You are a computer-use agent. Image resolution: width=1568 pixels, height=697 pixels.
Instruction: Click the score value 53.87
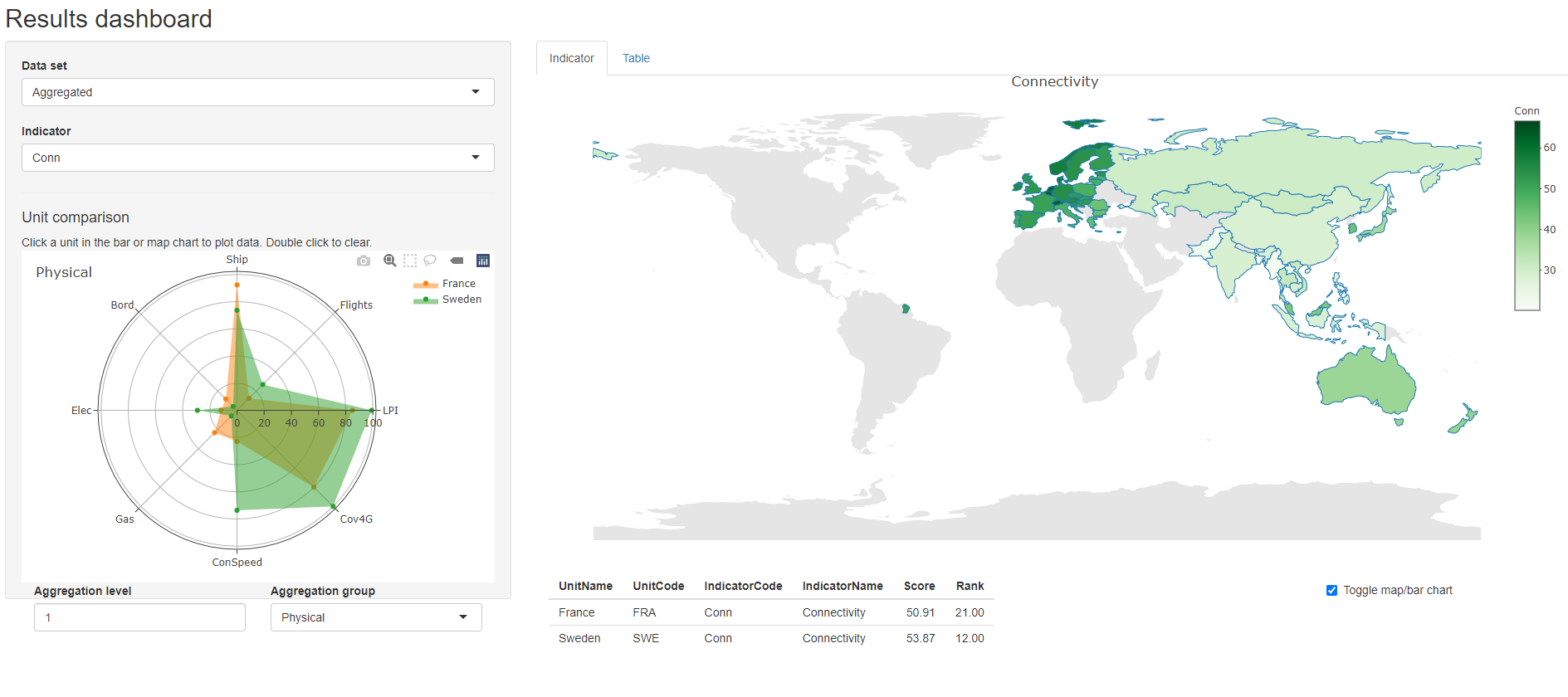(921, 638)
